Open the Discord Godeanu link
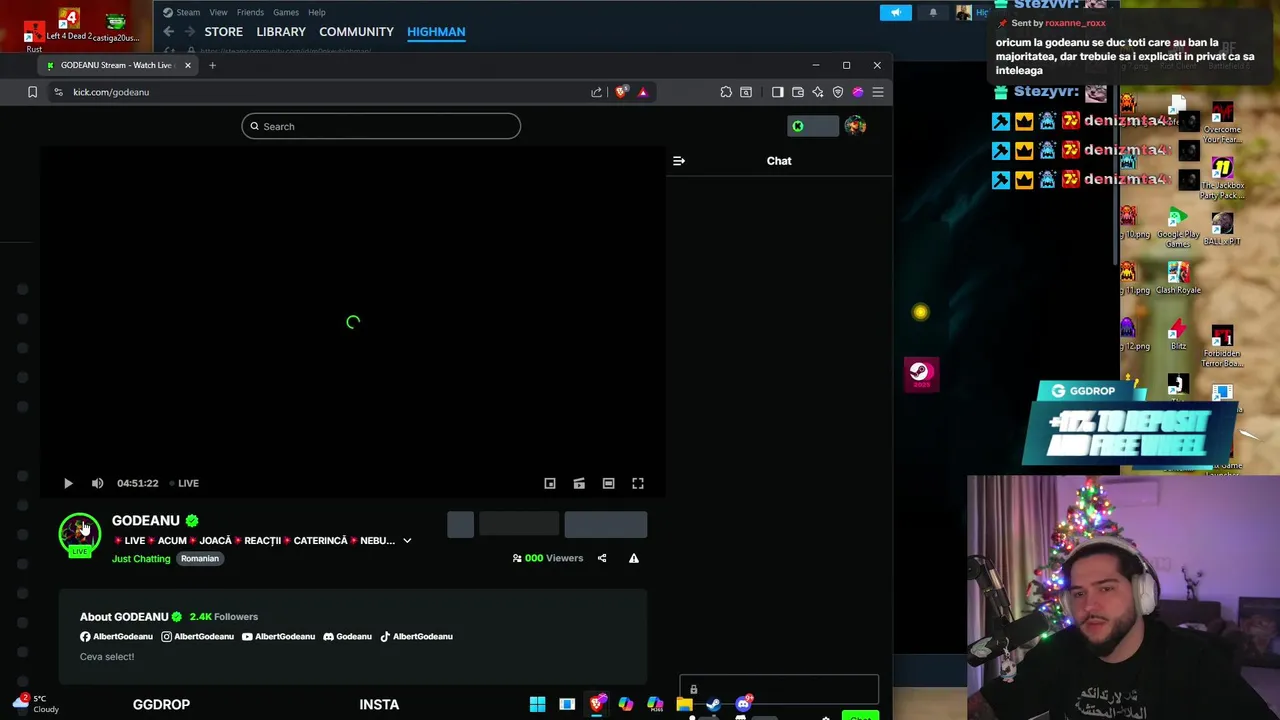The image size is (1280, 720). pyautogui.click(x=348, y=636)
